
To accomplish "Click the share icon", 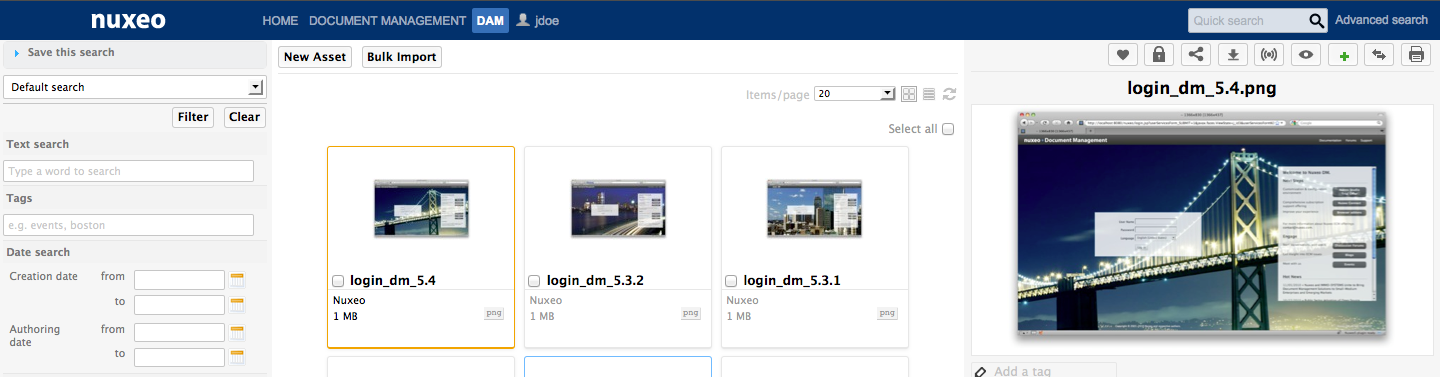I will 1196,55.
